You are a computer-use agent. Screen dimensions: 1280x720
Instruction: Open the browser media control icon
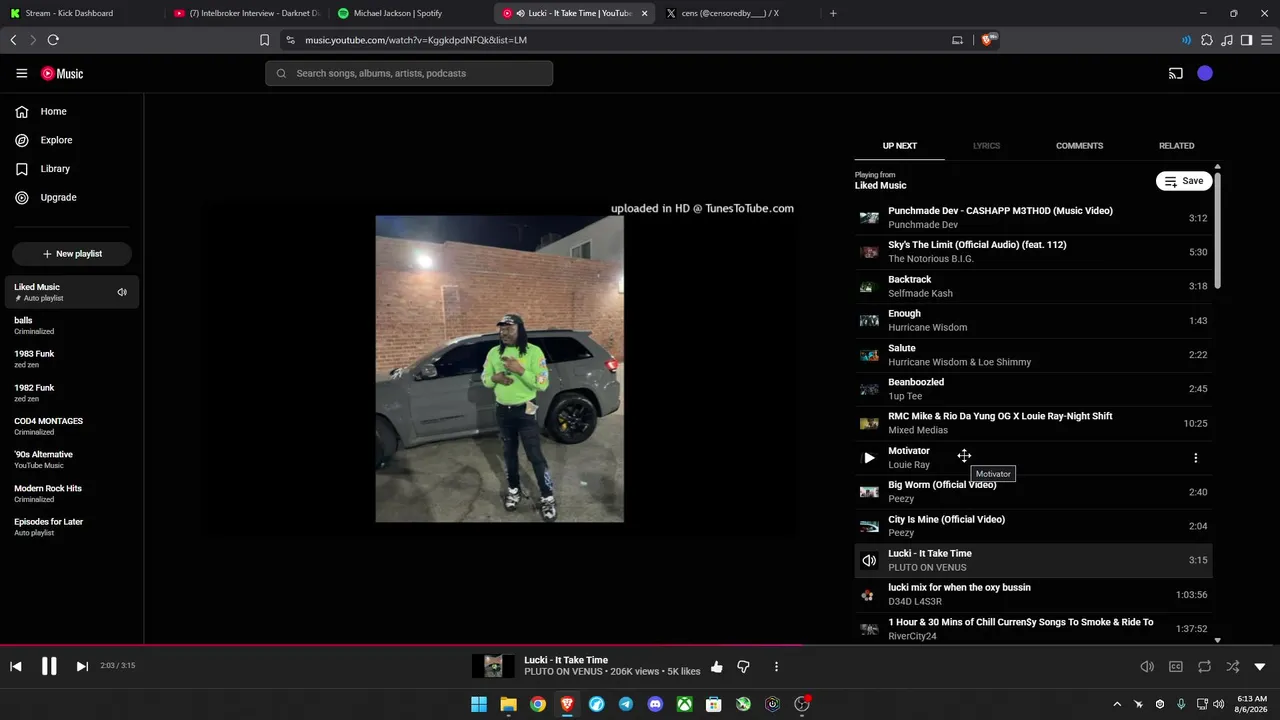coord(1227,40)
